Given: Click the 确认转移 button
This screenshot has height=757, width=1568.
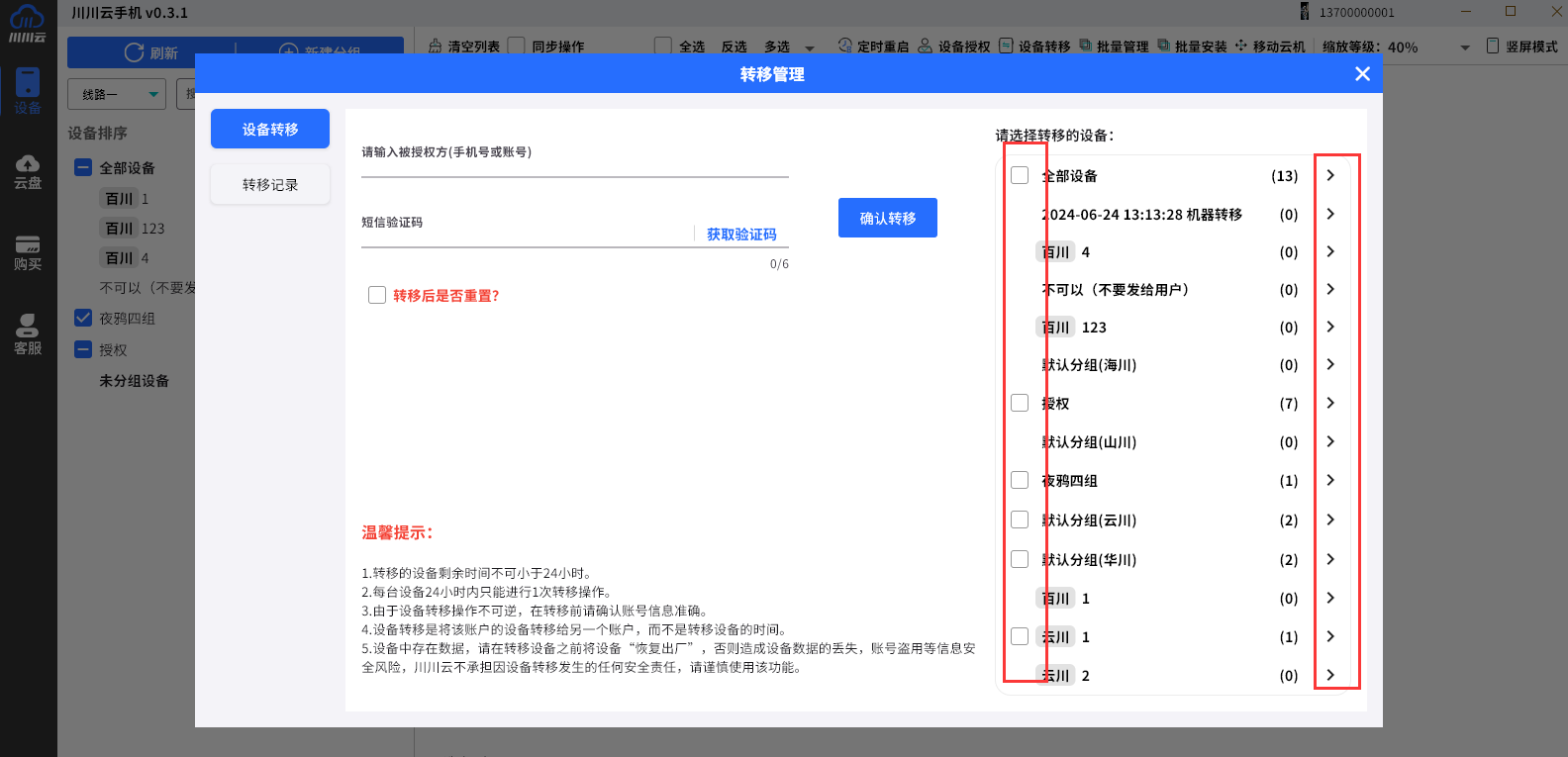Looking at the screenshot, I should [887, 218].
